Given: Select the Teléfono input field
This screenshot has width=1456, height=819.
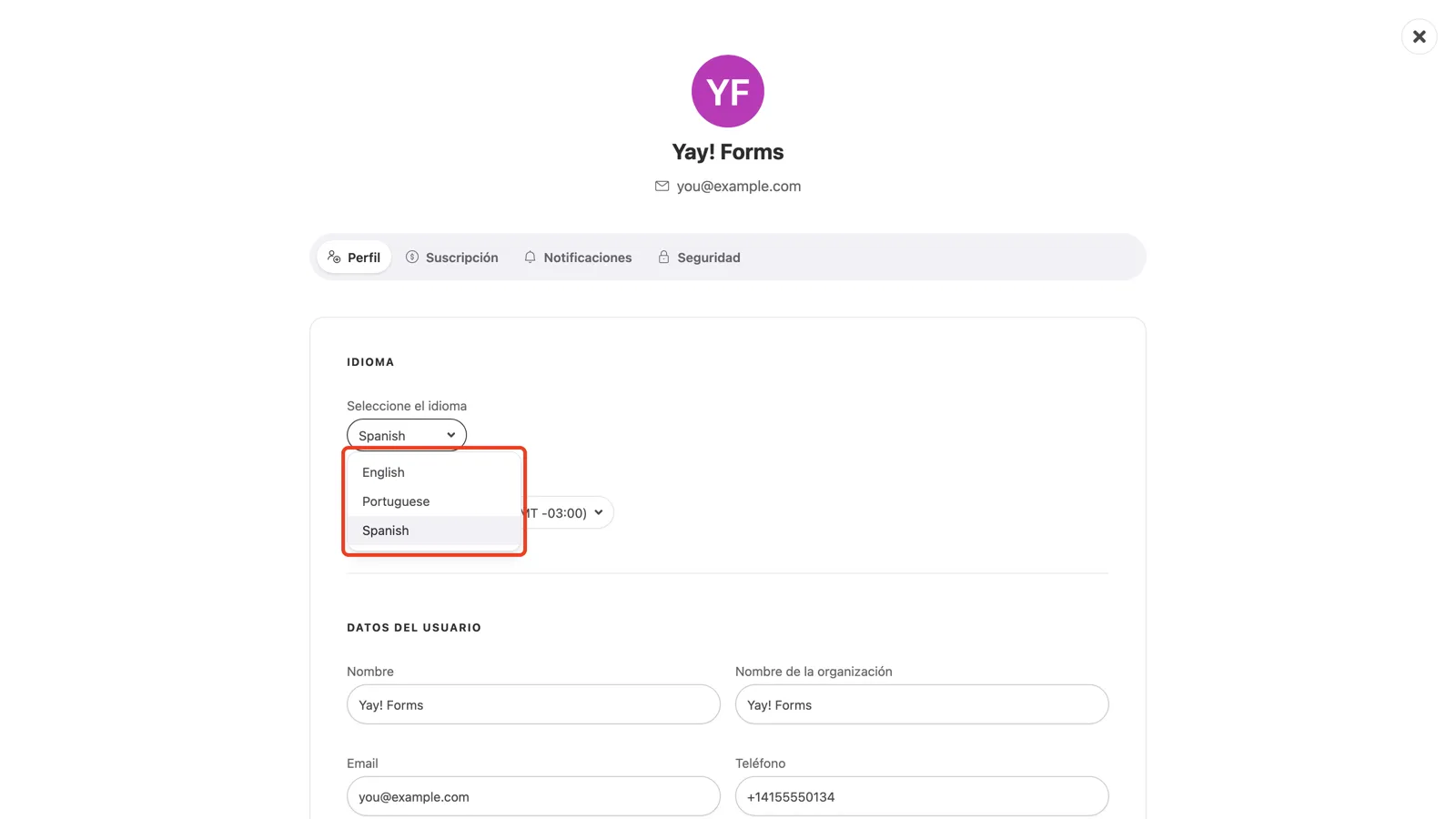Looking at the screenshot, I should pos(922,796).
